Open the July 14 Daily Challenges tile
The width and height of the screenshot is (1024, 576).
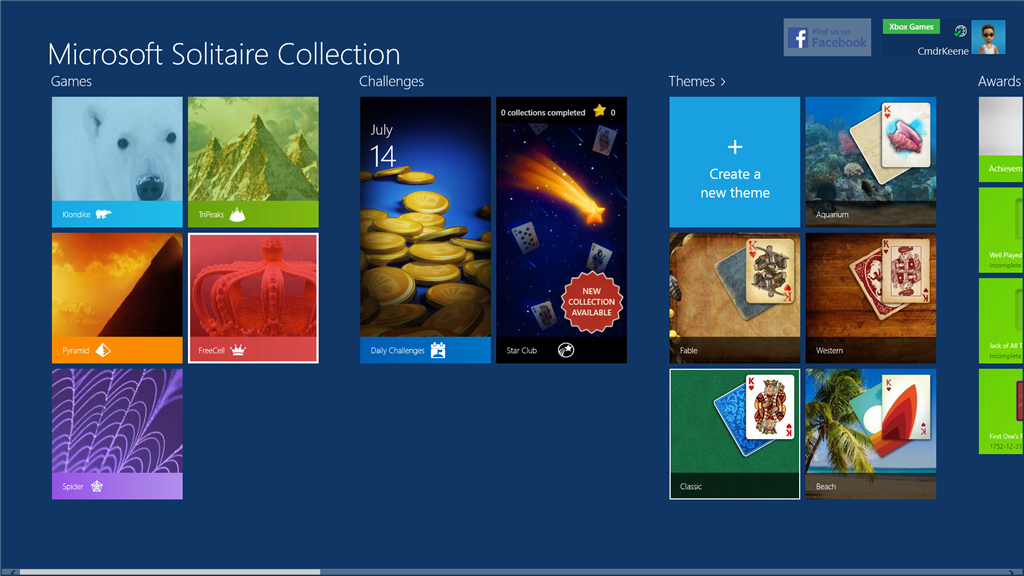(425, 230)
